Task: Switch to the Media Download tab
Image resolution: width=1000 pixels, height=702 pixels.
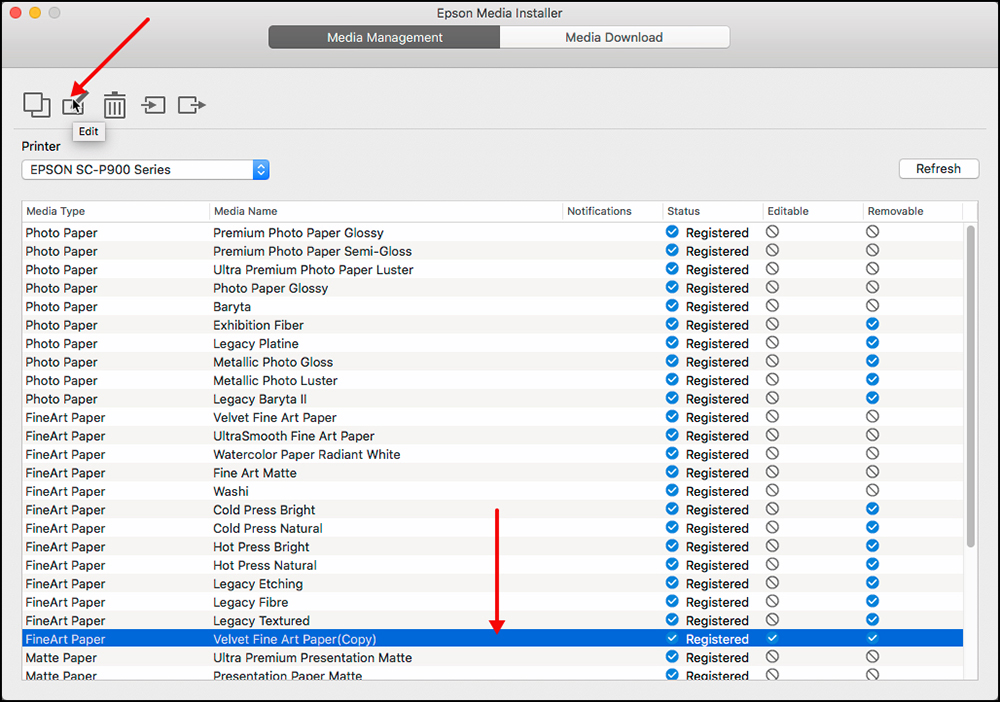Action: [614, 37]
